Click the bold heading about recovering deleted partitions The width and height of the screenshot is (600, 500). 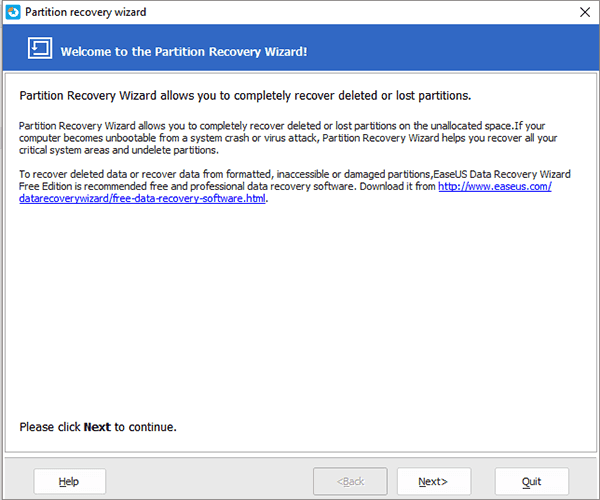pos(245,97)
